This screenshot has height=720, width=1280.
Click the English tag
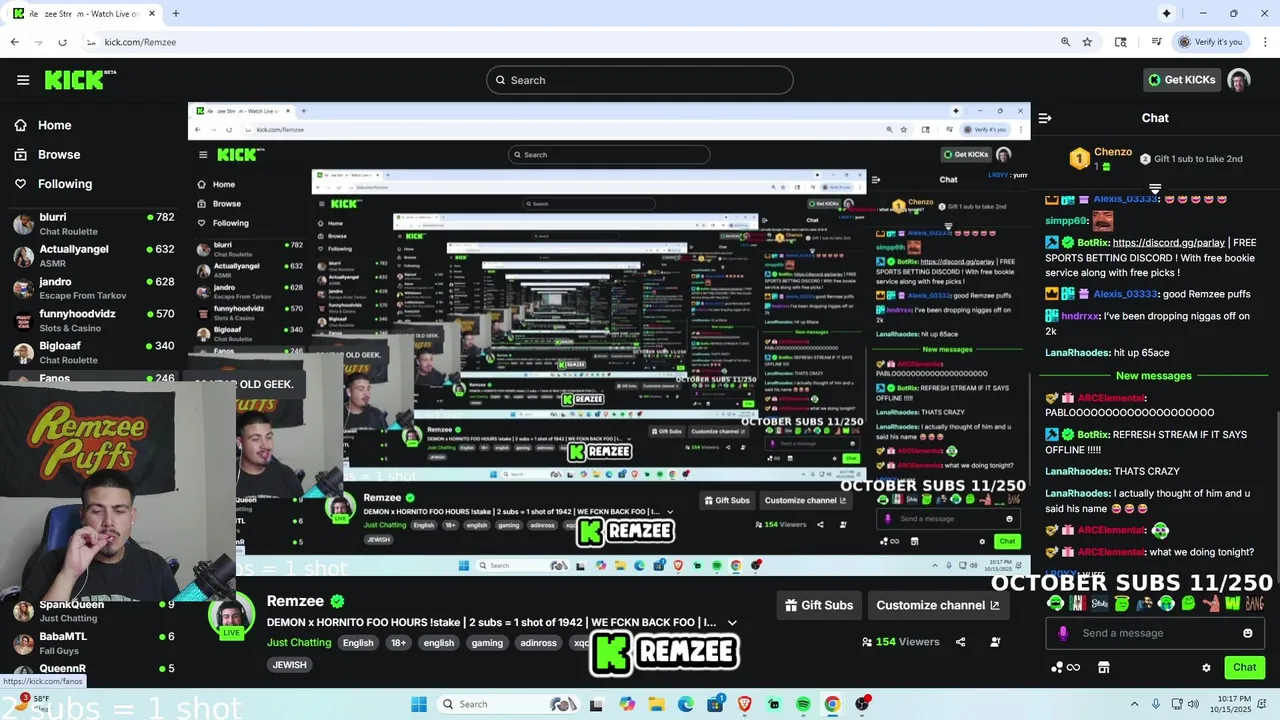coord(358,643)
